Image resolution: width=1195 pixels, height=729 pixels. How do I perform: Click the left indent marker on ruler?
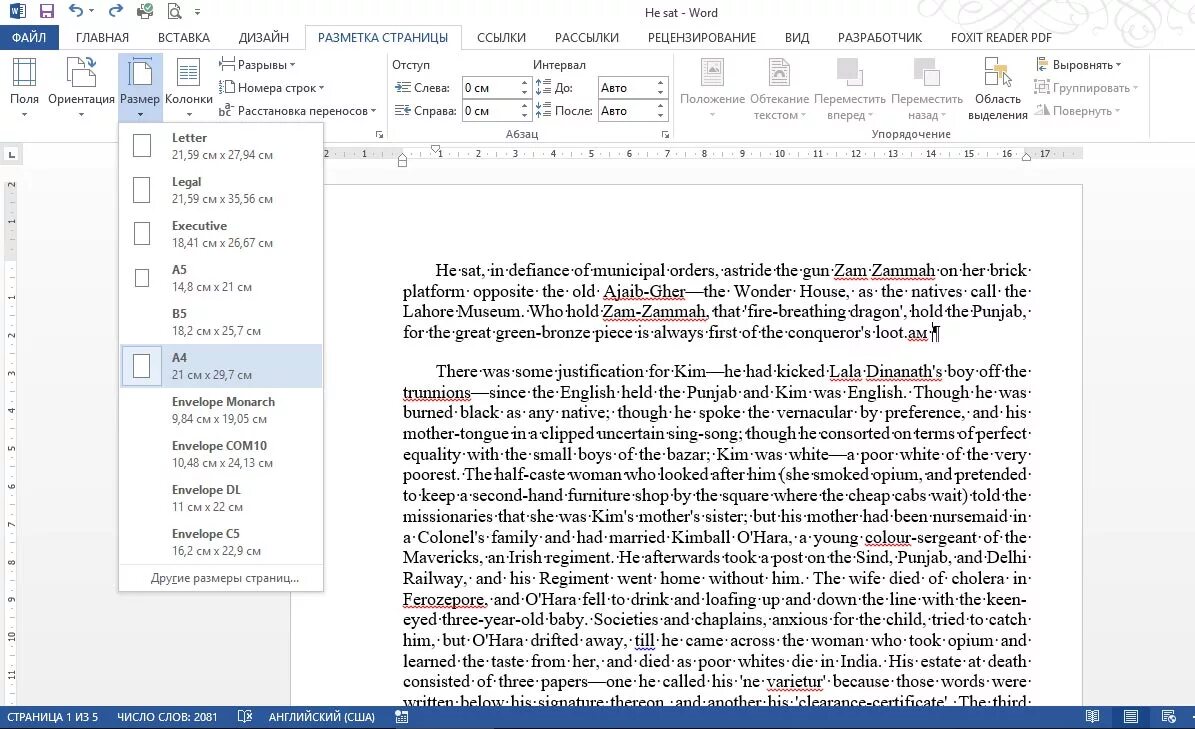point(402,160)
